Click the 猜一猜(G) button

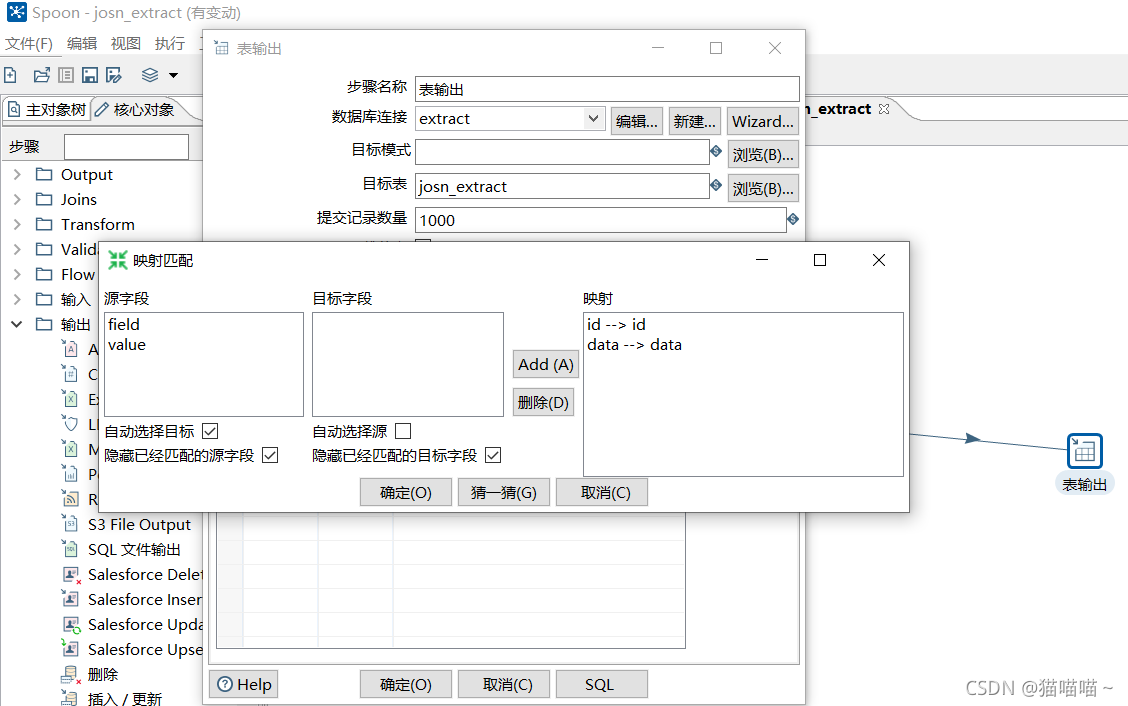(x=504, y=492)
